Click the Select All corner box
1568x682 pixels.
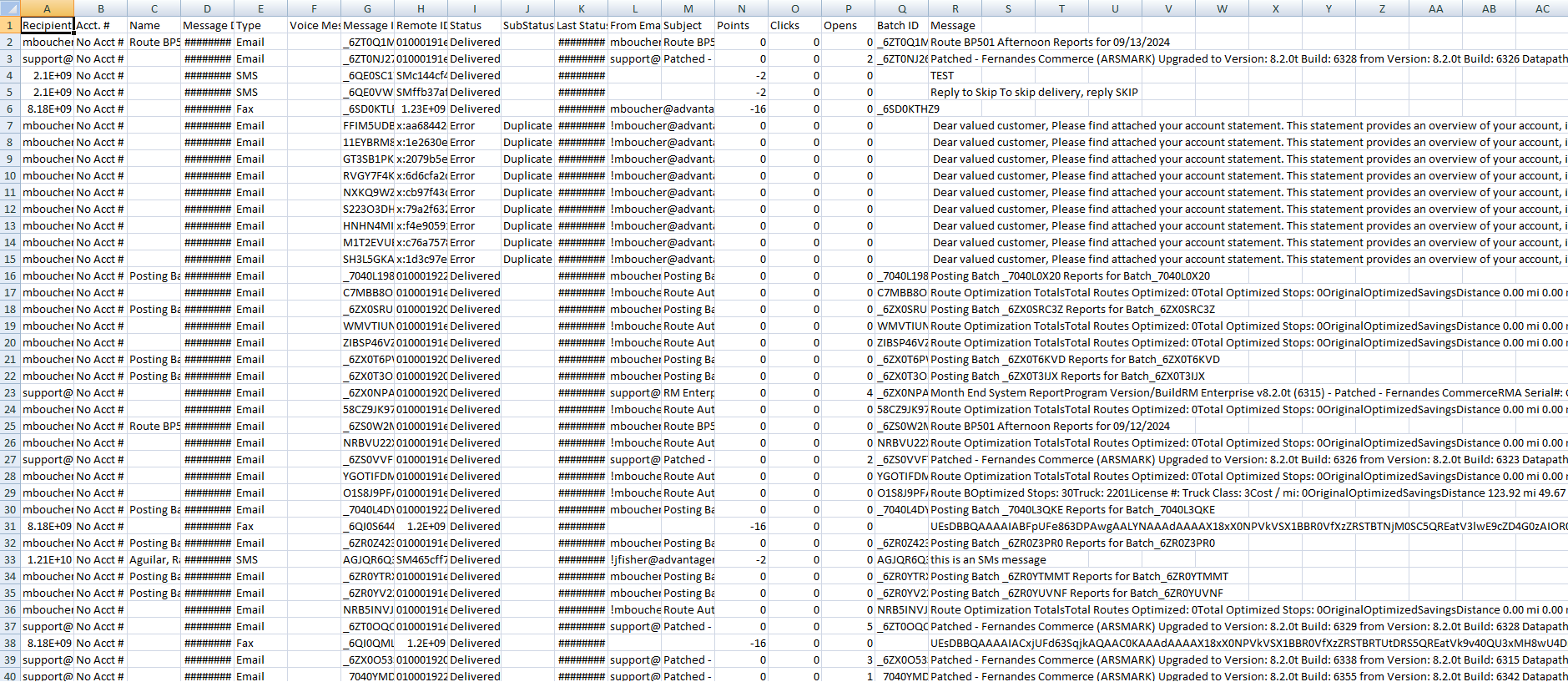(x=10, y=8)
